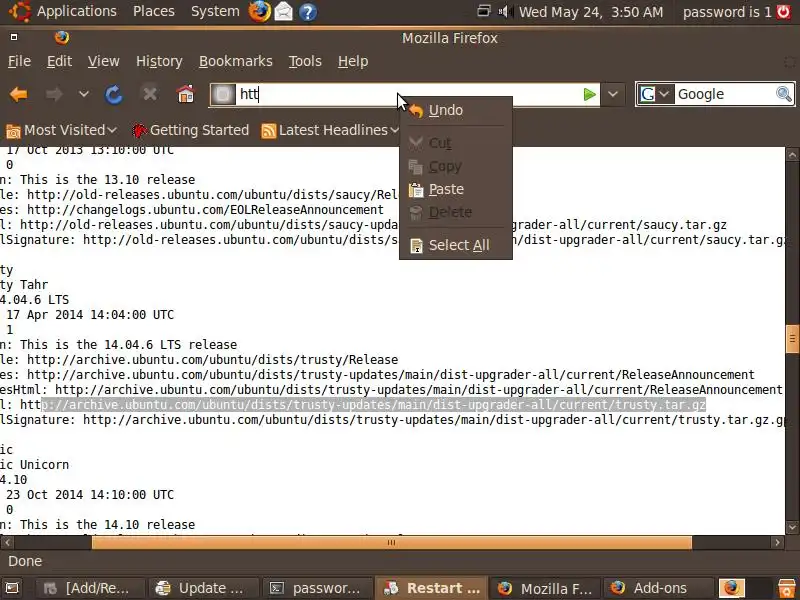
Task: Click the horizontal scroll left arrow
Action: (x=7, y=542)
